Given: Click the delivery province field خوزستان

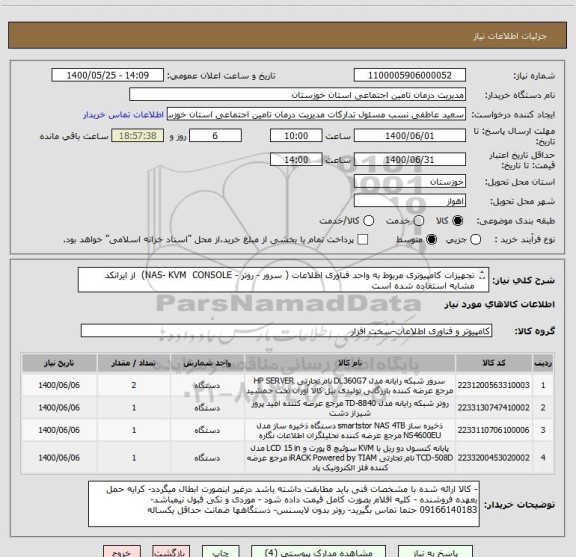Looking at the screenshot, I should (410, 182).
